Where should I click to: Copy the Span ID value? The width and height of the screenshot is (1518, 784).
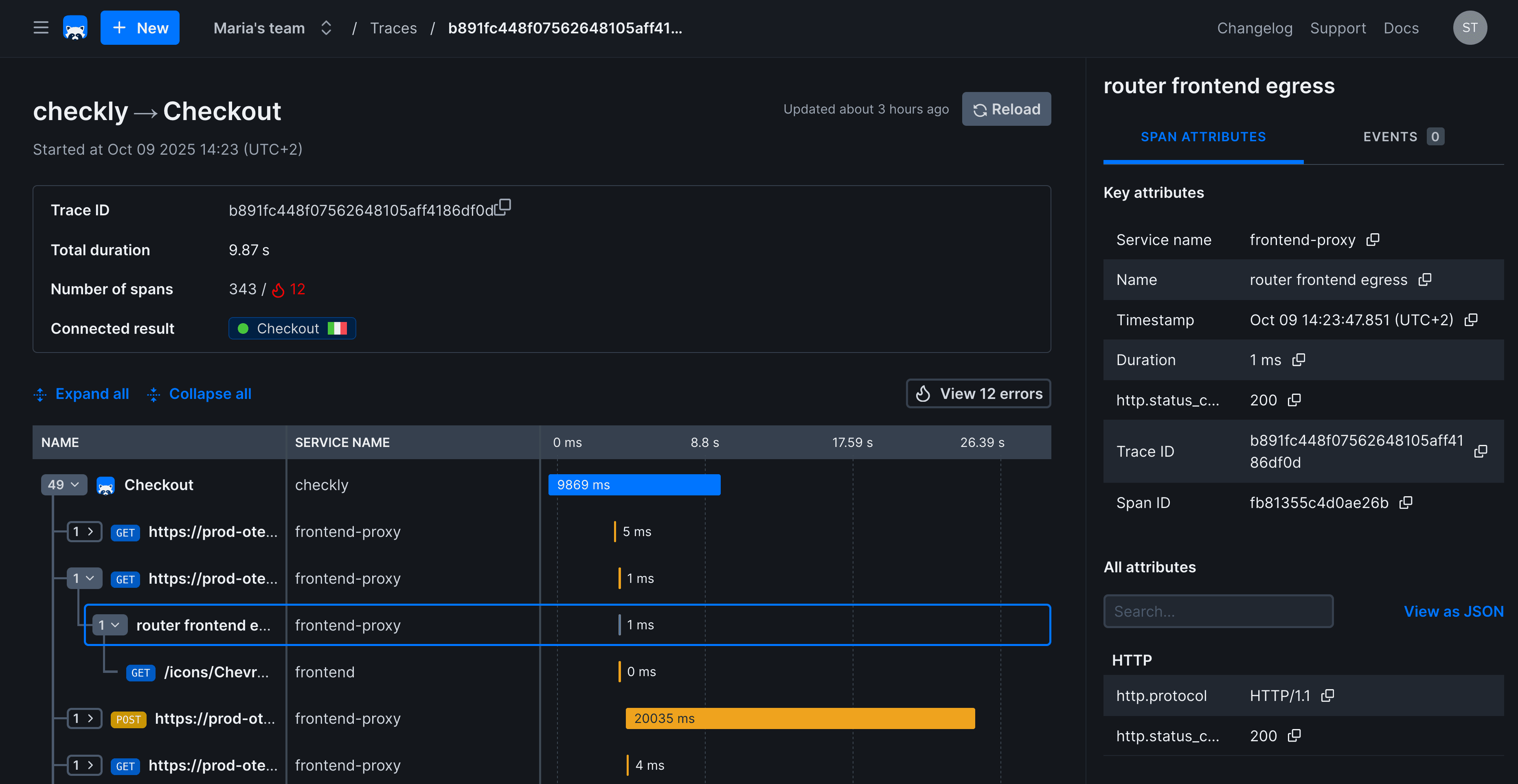[x=1406, y=502]
